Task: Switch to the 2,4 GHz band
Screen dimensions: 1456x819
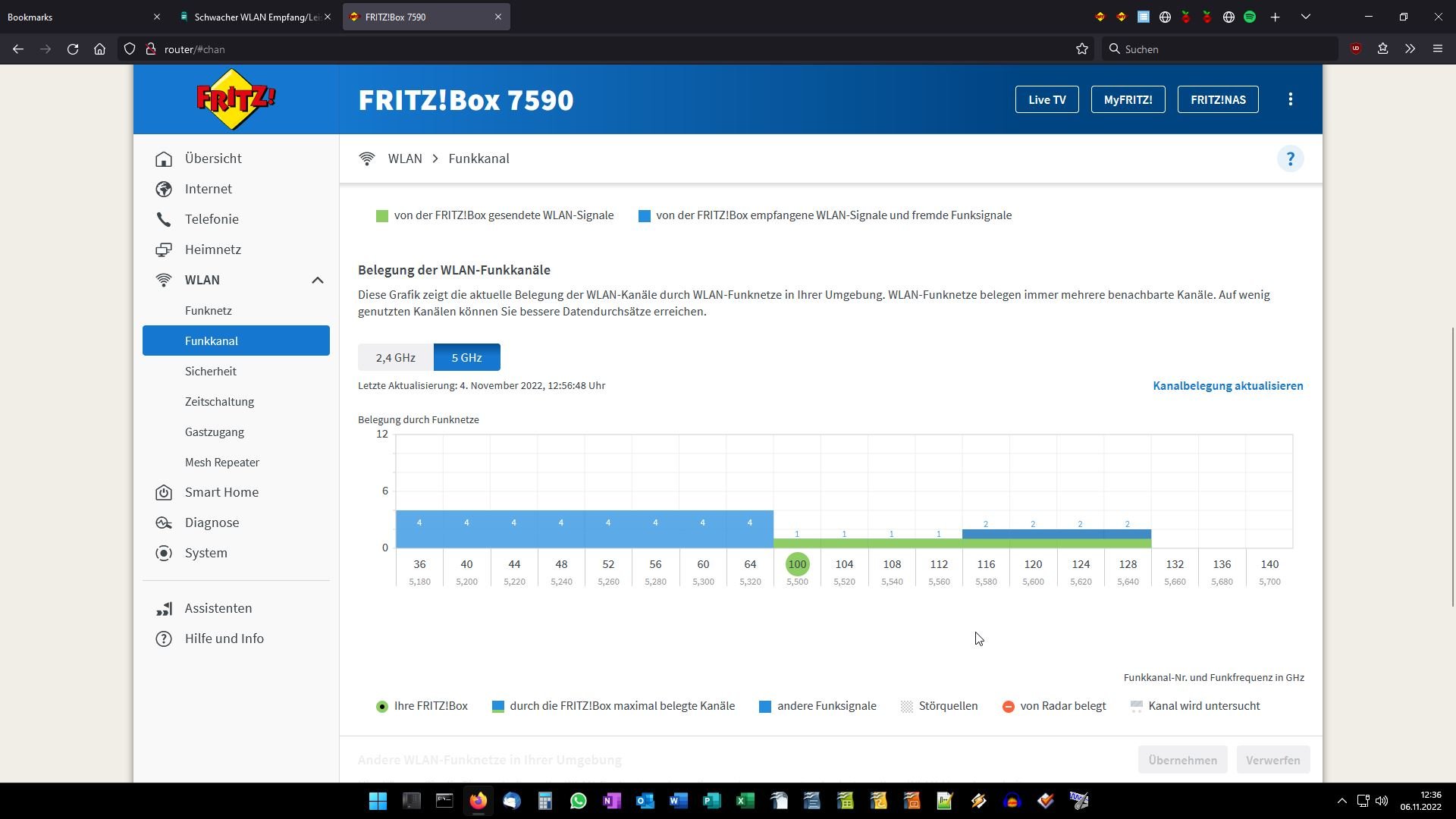Action: pos(395,357)
